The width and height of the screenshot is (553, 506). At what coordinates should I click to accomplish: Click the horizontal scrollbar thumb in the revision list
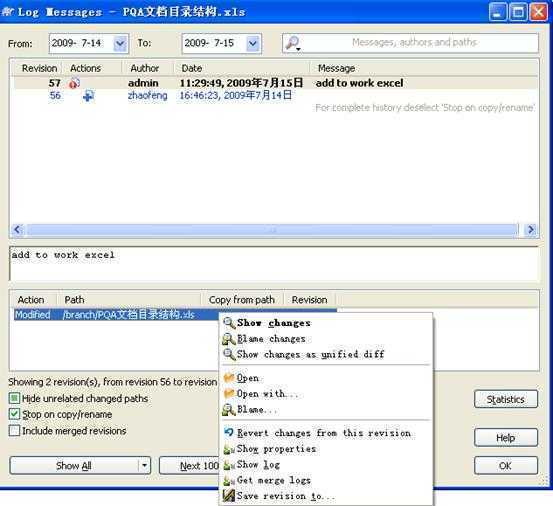(x=273, y=230)
